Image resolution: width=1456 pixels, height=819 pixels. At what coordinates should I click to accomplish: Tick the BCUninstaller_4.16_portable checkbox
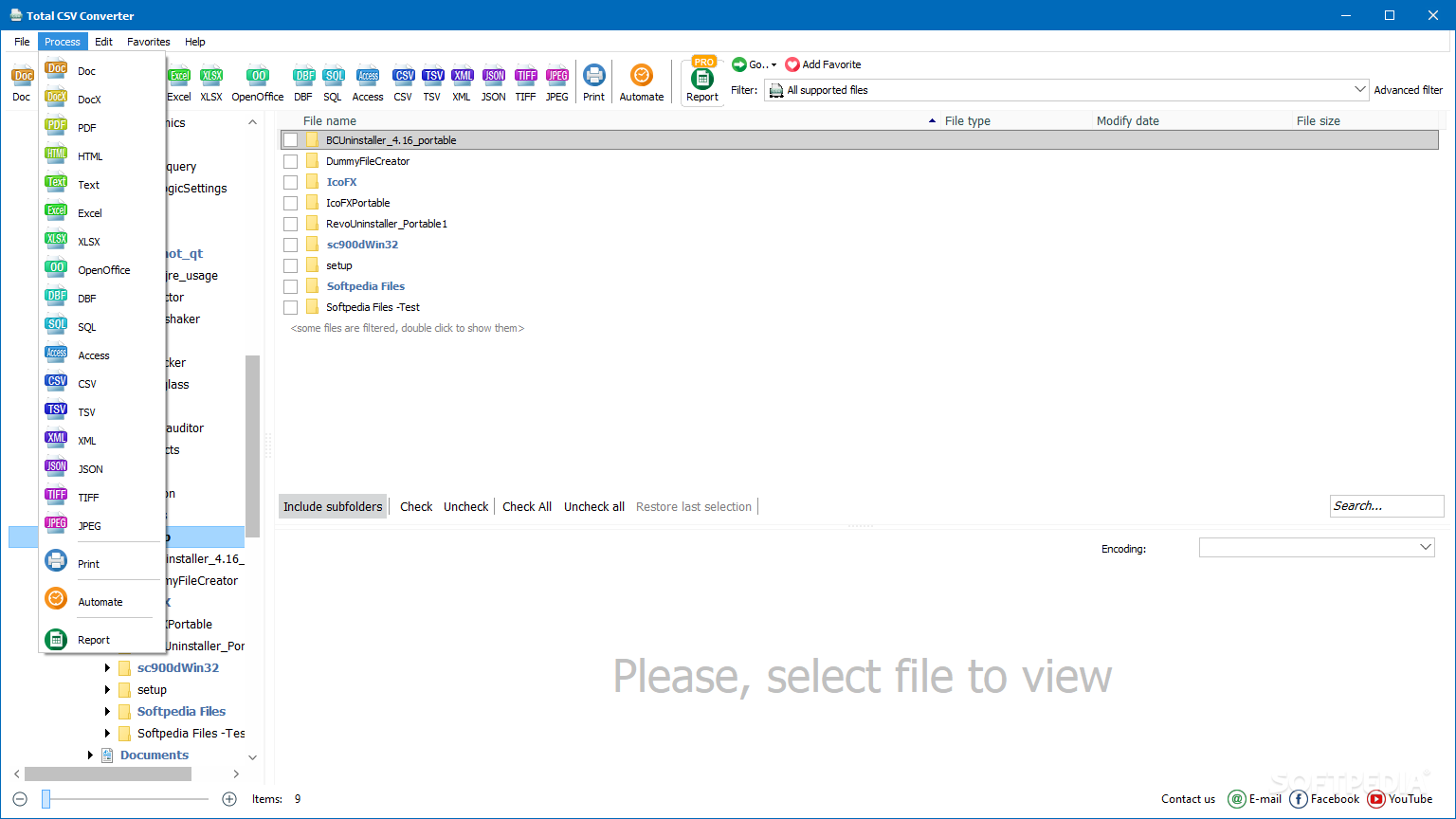point(291,140)
